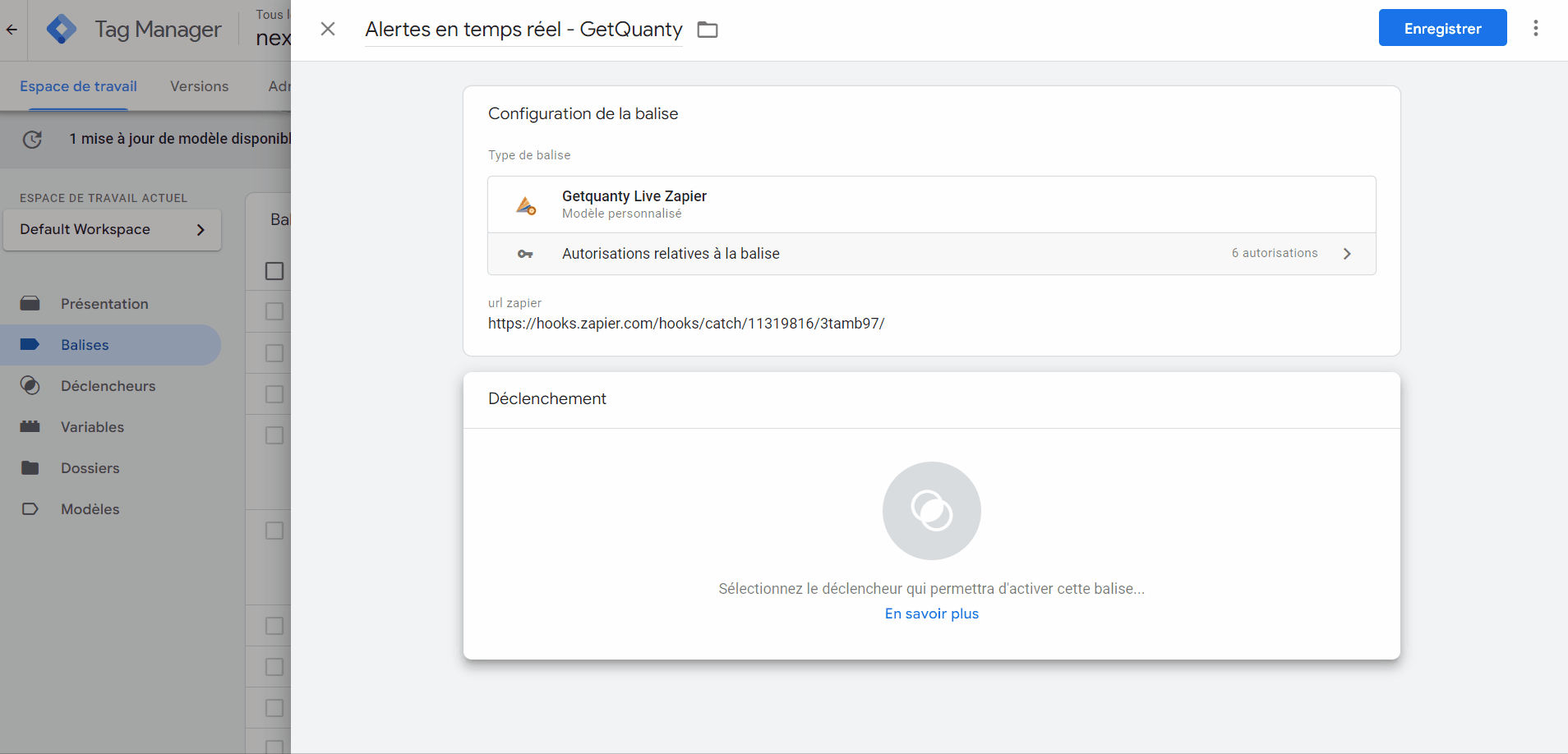
Task: Edit the tag name Alertes en temps réel
Action: [x=523, y=30]
